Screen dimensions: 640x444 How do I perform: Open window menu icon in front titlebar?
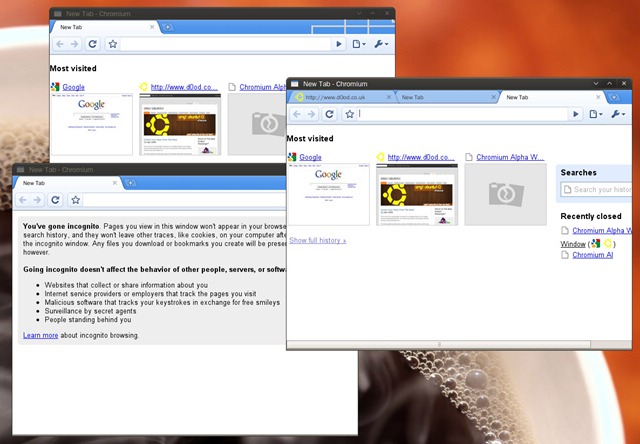[x=294, y=84]
